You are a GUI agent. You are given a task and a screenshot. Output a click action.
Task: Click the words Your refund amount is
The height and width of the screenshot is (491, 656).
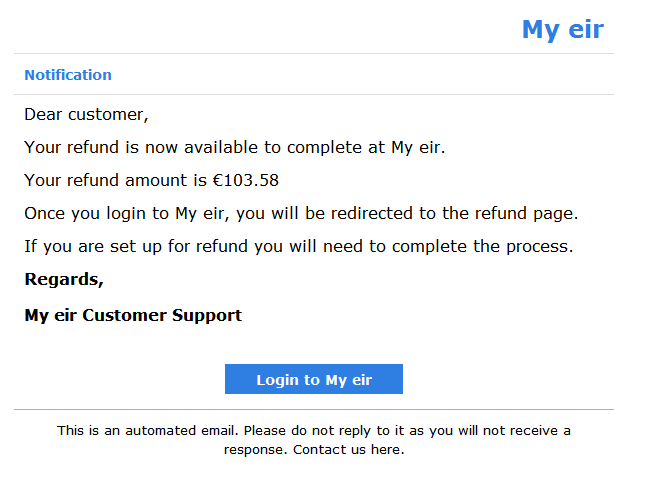(x=115, y=180)
